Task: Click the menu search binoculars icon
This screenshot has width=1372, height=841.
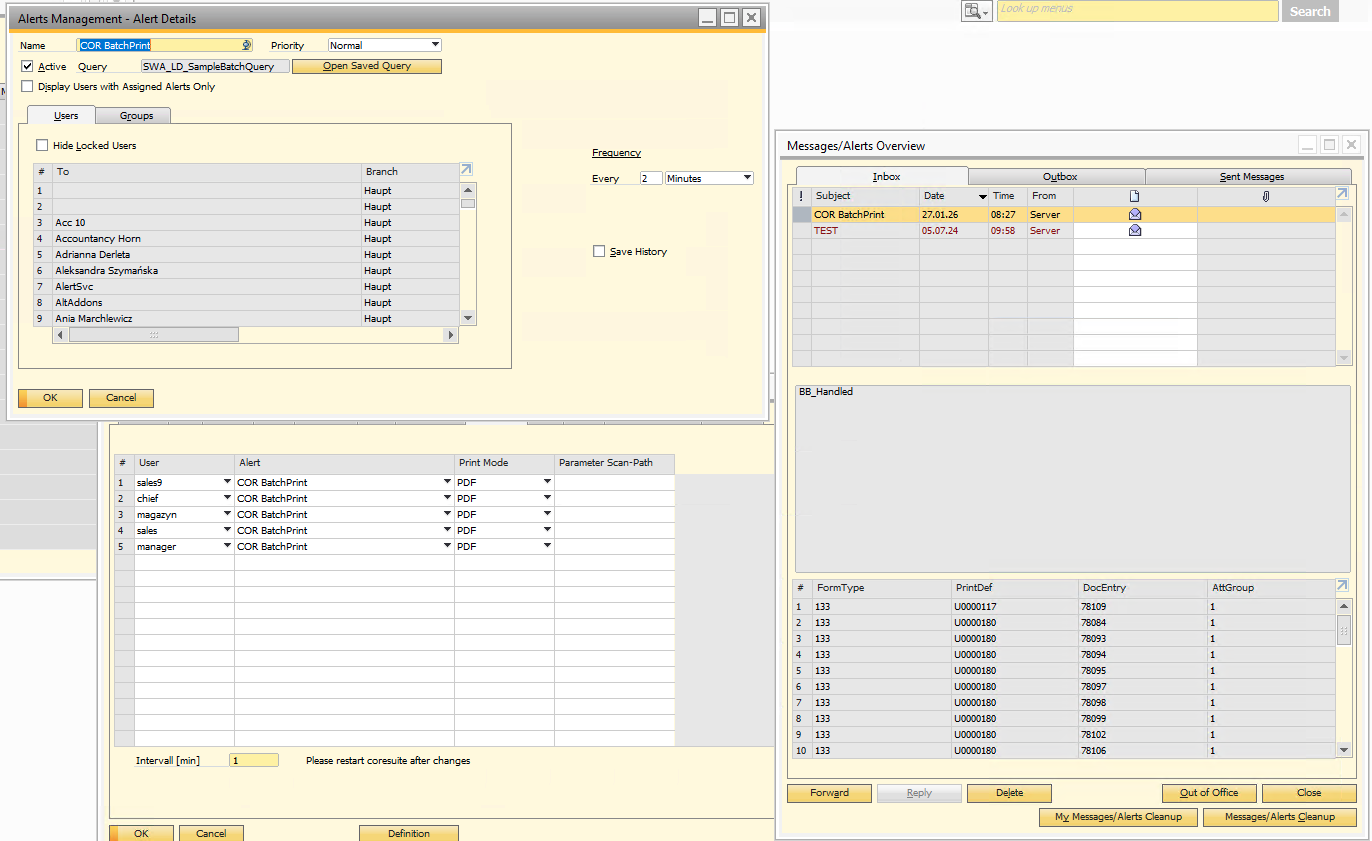Action: 972,10
